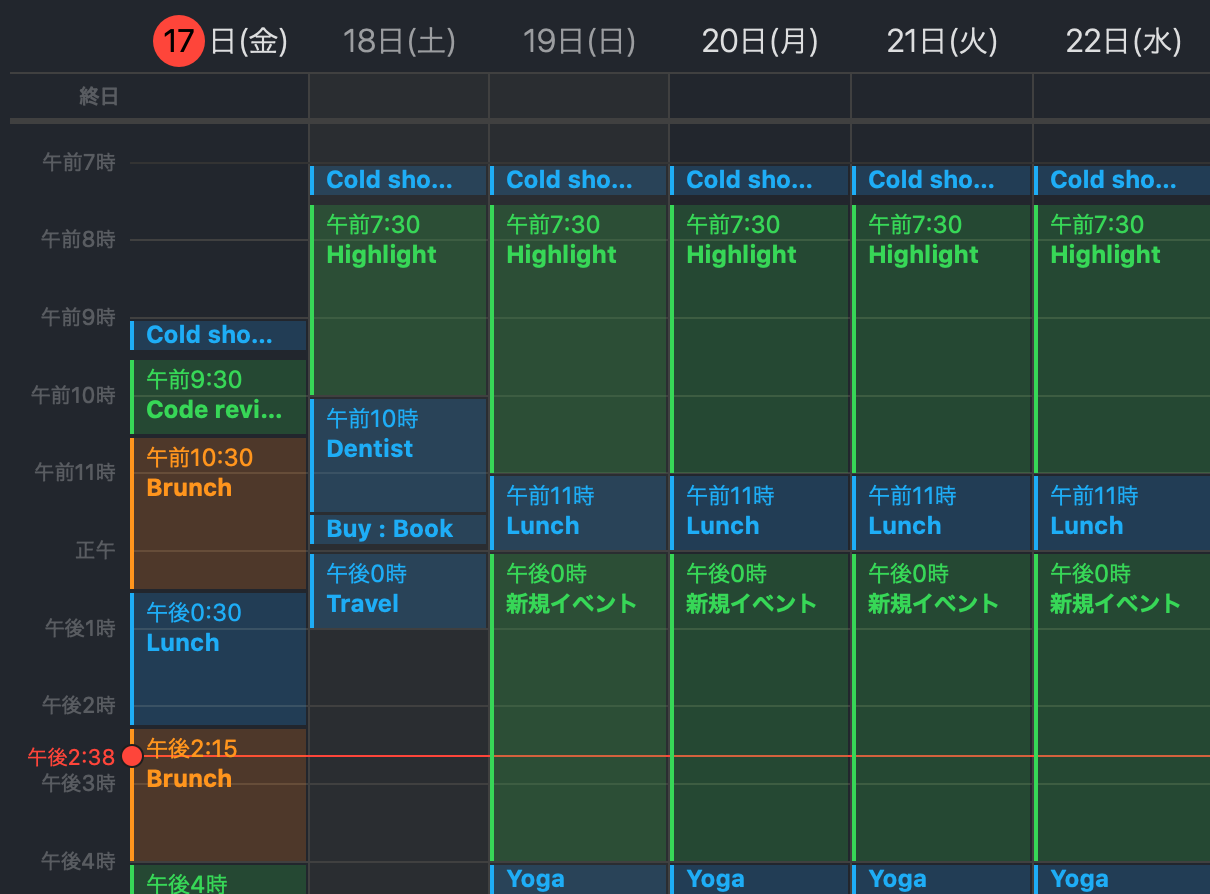Open the Yoga event on Tuesday
This screenshot has height=894, width=1210.
941,878
